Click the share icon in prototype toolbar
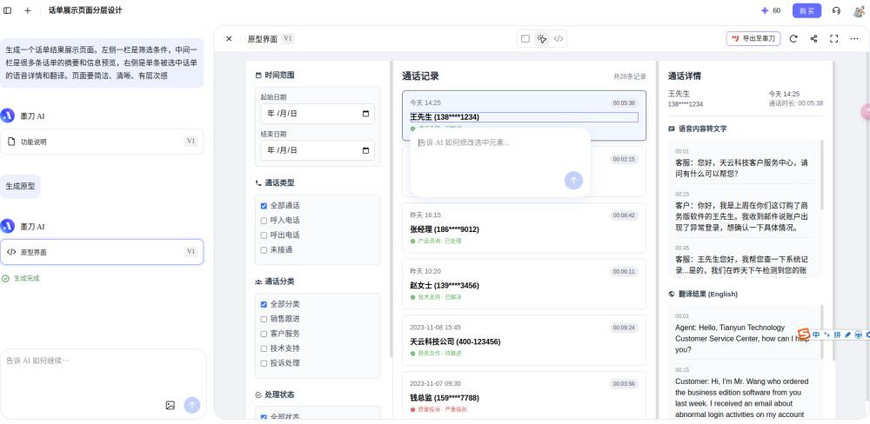The width and height of the screenshot is (870, 424). (x=813, y=39)
